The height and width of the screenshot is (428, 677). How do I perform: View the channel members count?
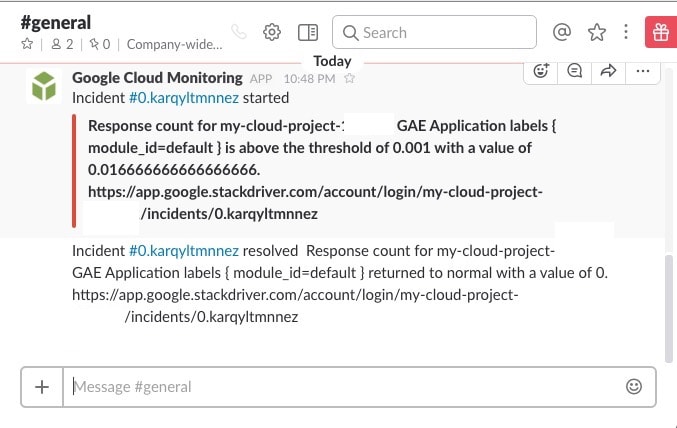[62, 44]
